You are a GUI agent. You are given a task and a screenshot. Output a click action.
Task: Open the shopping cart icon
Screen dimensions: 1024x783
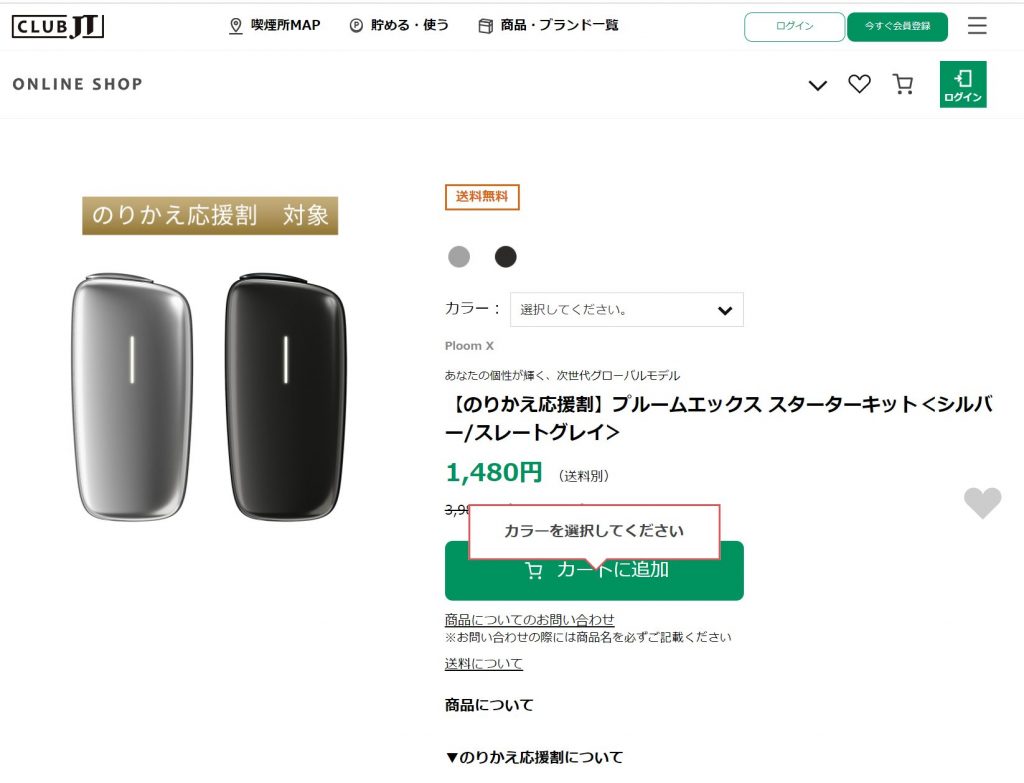(903, 85)
